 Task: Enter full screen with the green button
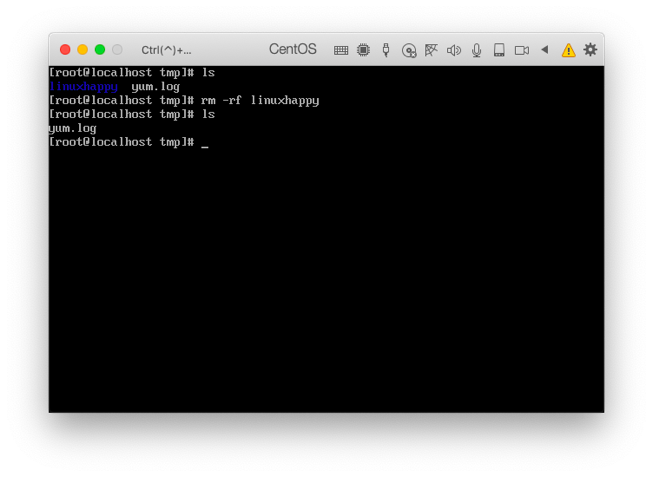pos(100,50)
